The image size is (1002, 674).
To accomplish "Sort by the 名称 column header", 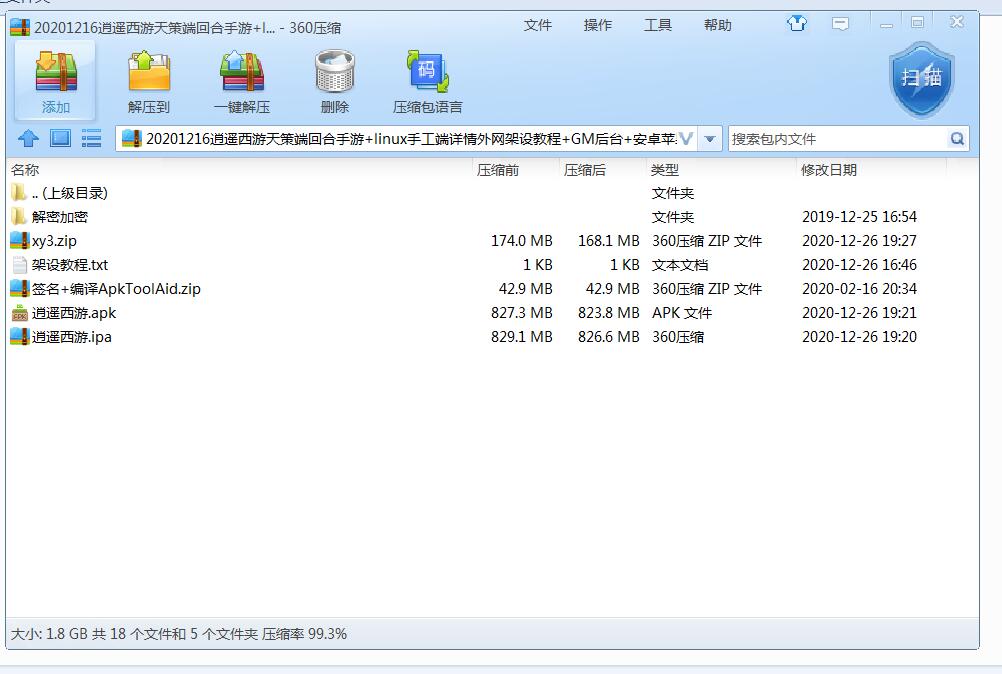I will click(26, 170).
